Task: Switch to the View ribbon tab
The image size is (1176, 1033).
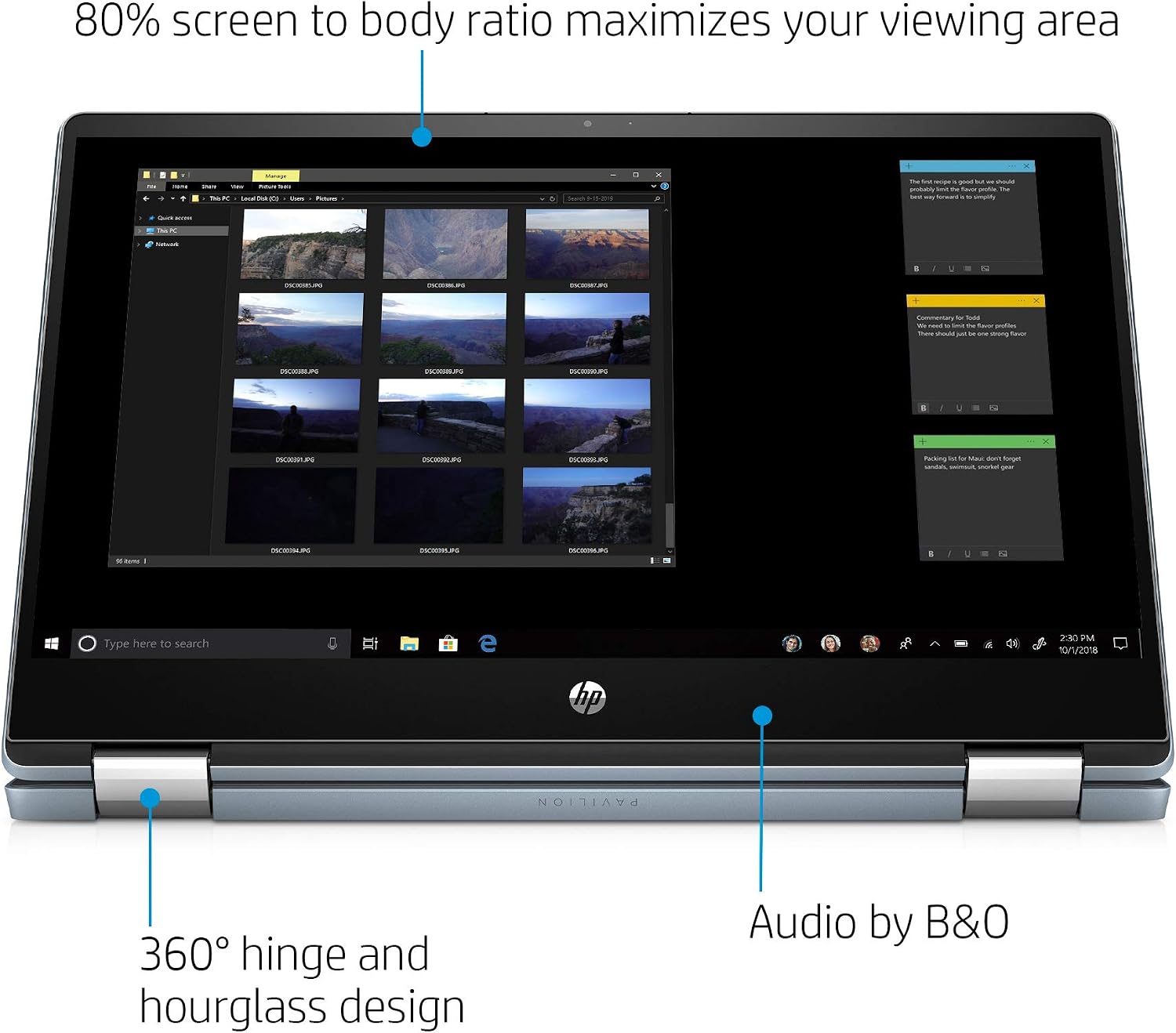Action: coord(237,187)
